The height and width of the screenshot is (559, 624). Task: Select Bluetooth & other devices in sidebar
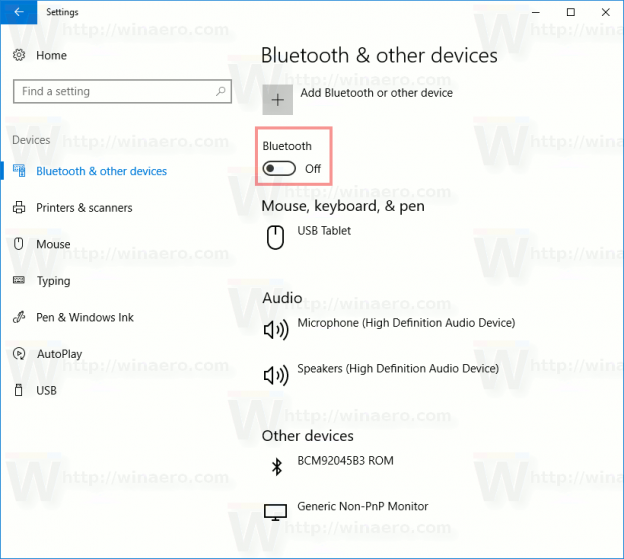pos(101,171)
